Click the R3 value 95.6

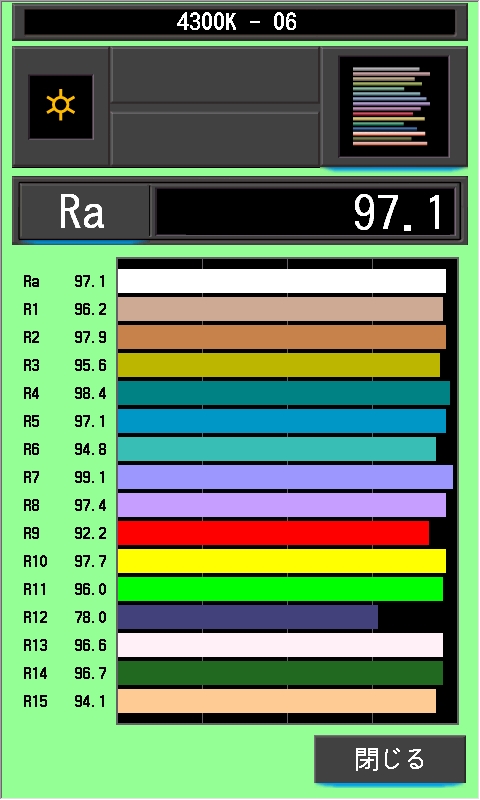(90, 365)
